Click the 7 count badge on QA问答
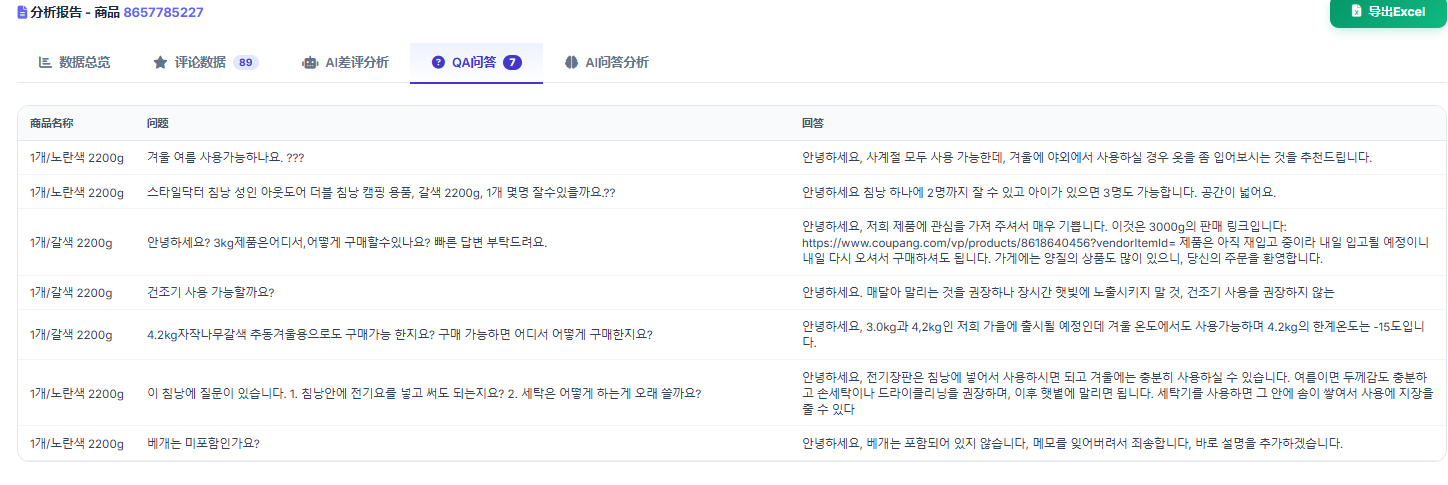Image resolution: width=1448 pixels, height=485 pixels. pos(512,62)
